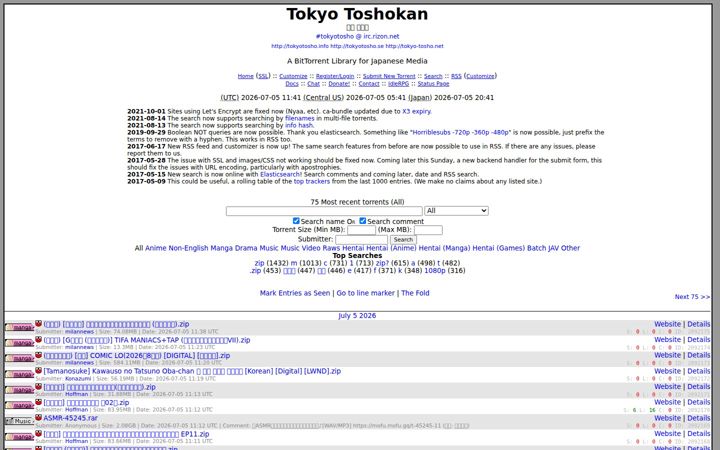The width and height of the screenshot is (720, 450).
Task: Click manga badge of the 74.08MB milannews row
Action: tap(19, 327)
